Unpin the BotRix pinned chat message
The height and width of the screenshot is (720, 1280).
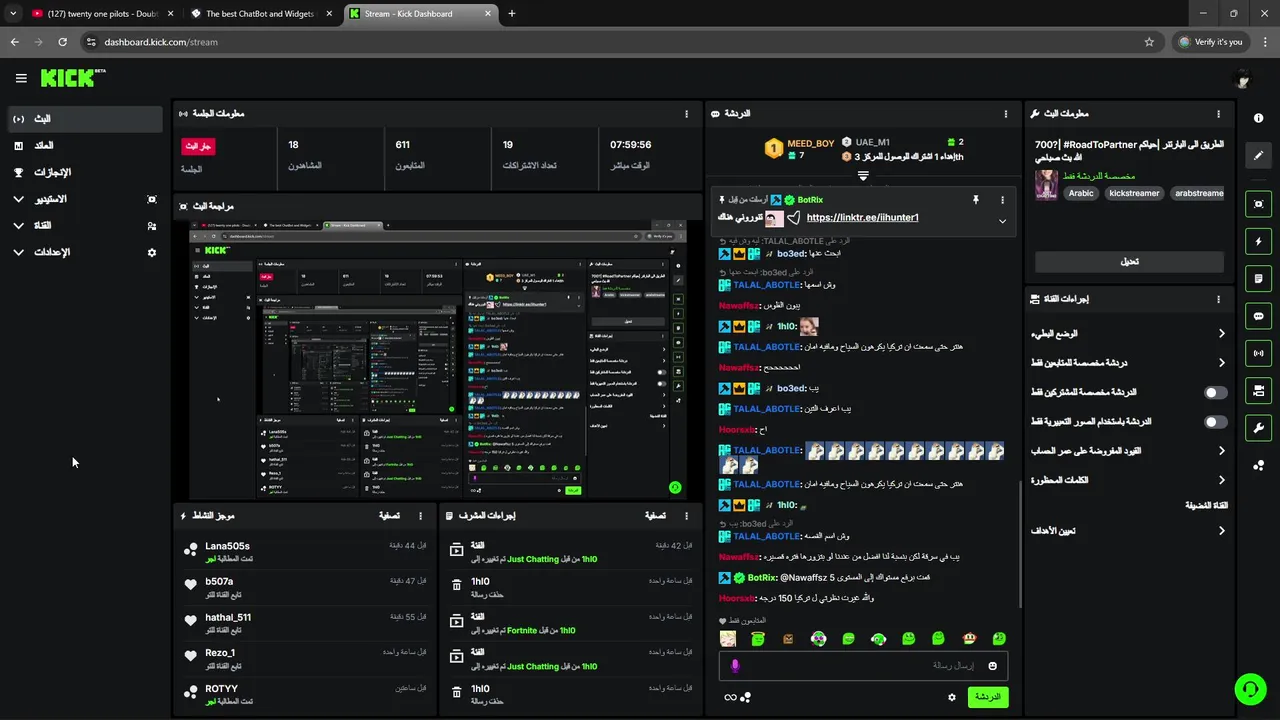click(975, 200)
